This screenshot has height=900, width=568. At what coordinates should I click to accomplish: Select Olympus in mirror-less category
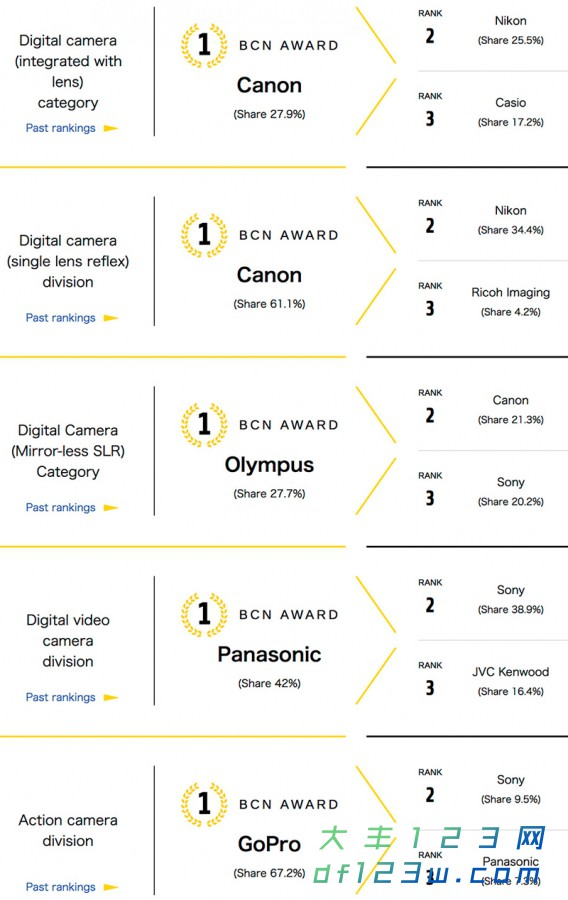click(x=269, y=465)
